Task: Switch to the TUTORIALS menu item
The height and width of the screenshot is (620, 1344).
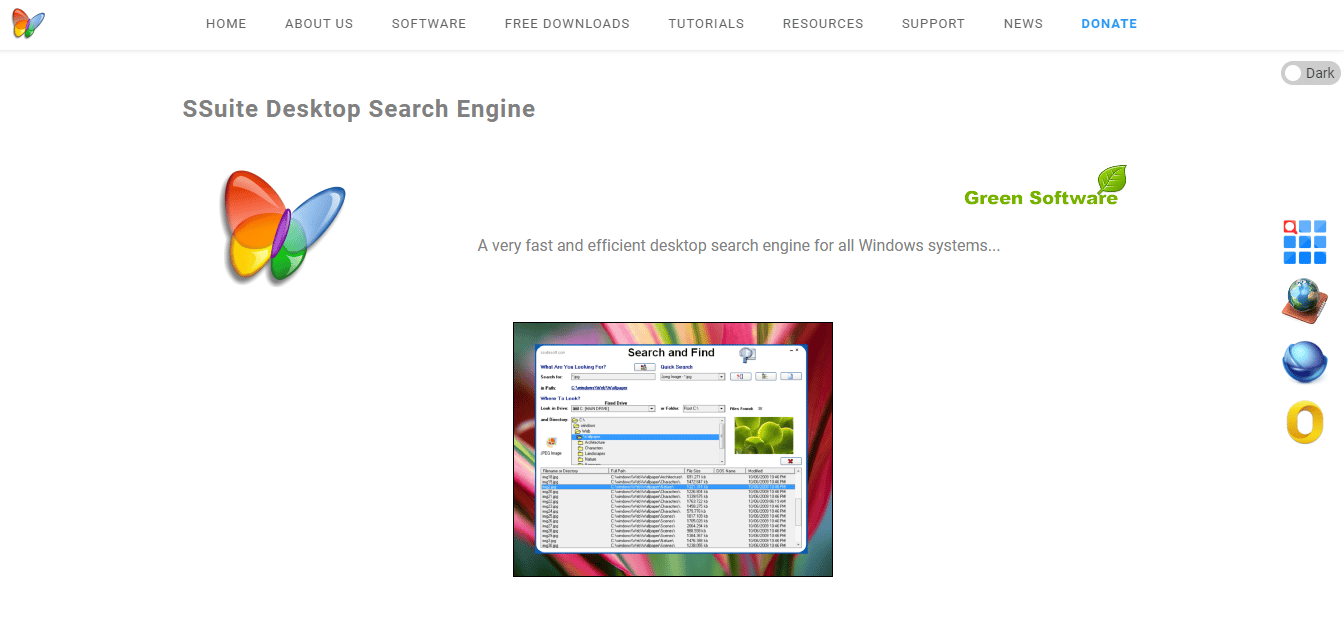Action: [x=706, y=23]
